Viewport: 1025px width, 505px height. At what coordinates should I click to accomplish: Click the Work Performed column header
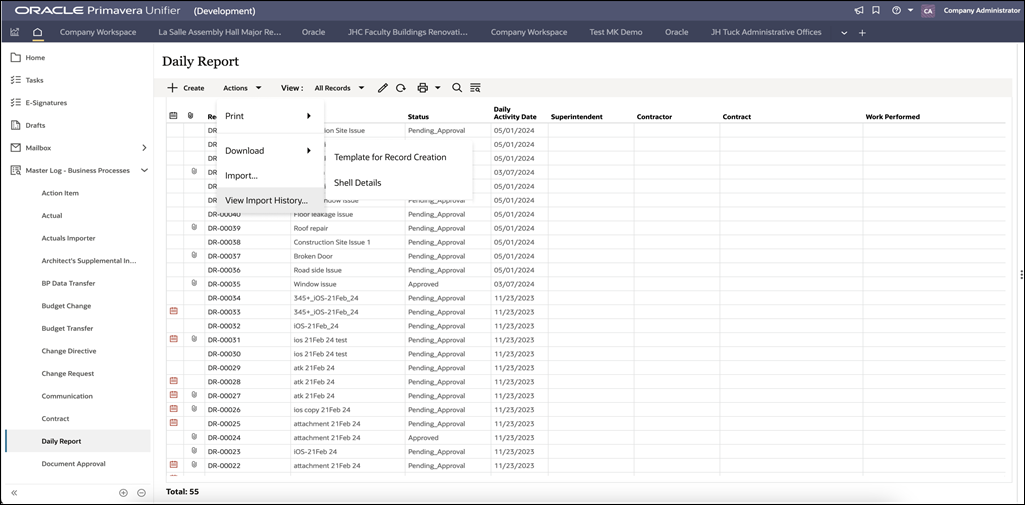[892, 117]
